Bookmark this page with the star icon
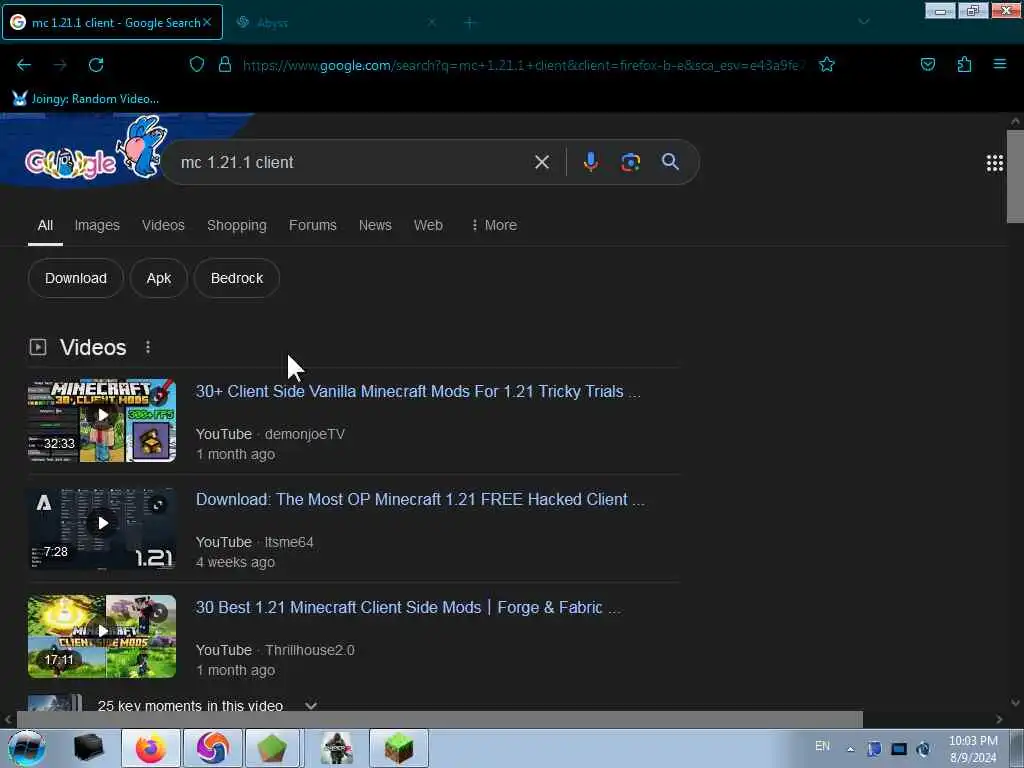This screenshot has width=1024, height=768. pos(827,64)
